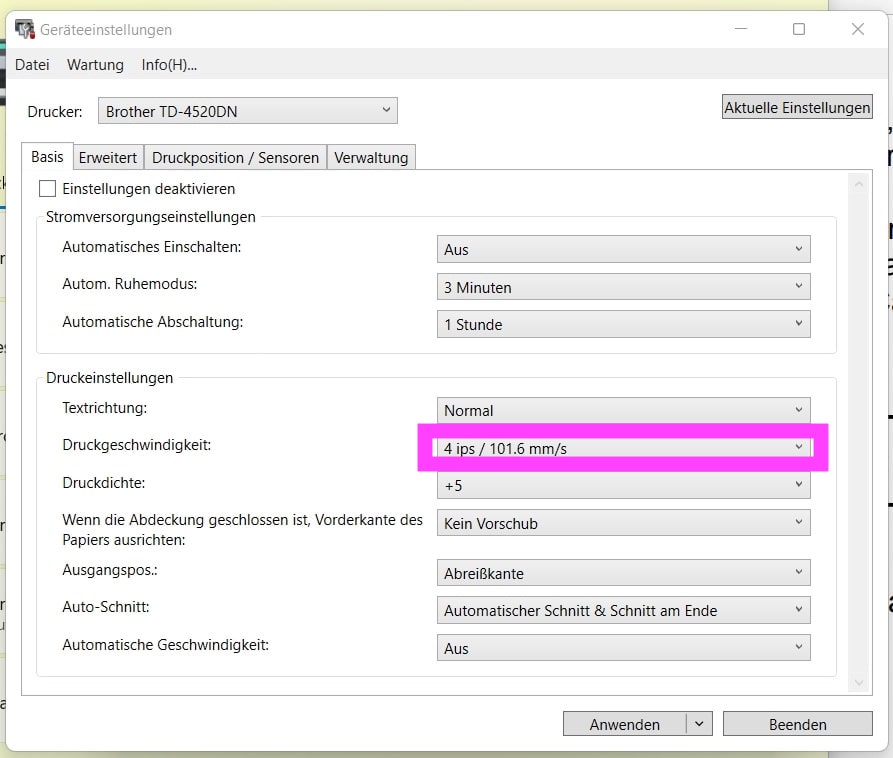Toggle the Einstellungen deaktivieren checkbox
The height and width of the screenshot is (758, 893).
pos(47,189)
